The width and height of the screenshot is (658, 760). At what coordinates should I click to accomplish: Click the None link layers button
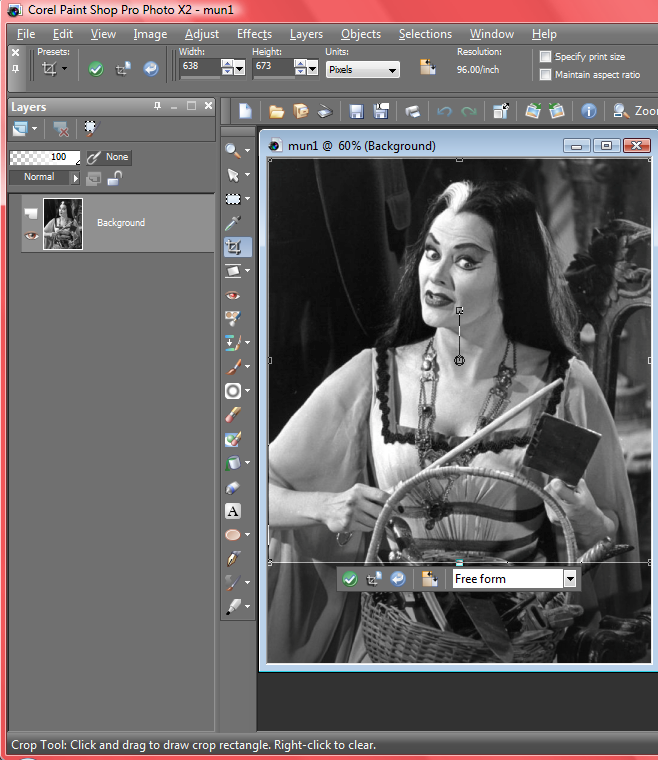(x=109, y=157)
